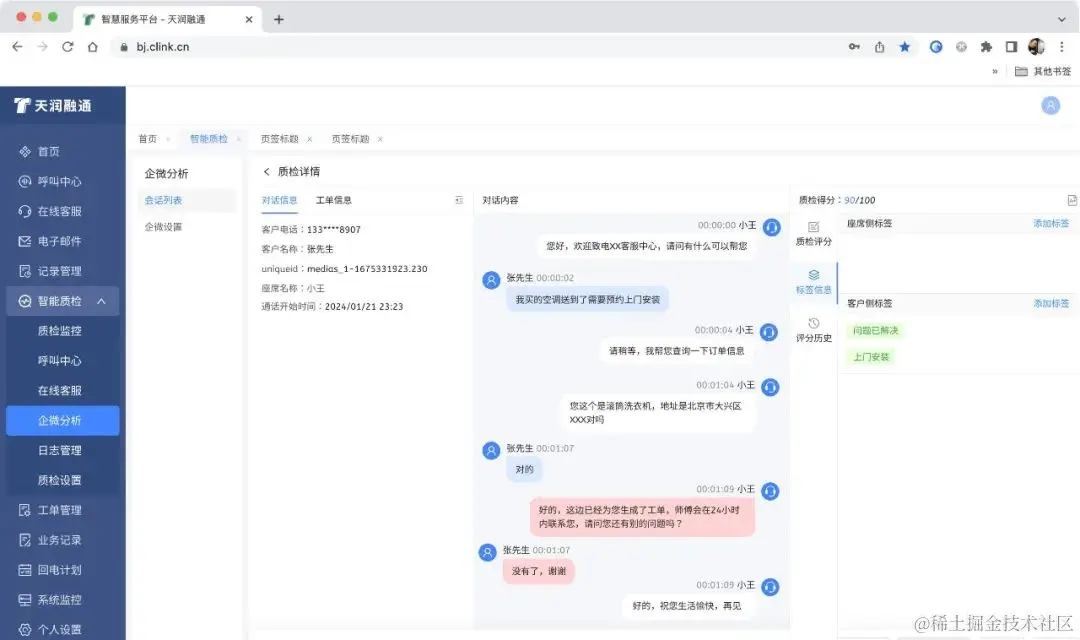Select 在线客服 under 智能质检 submenu
1080x640 pixels.
(x=60, y=391)
